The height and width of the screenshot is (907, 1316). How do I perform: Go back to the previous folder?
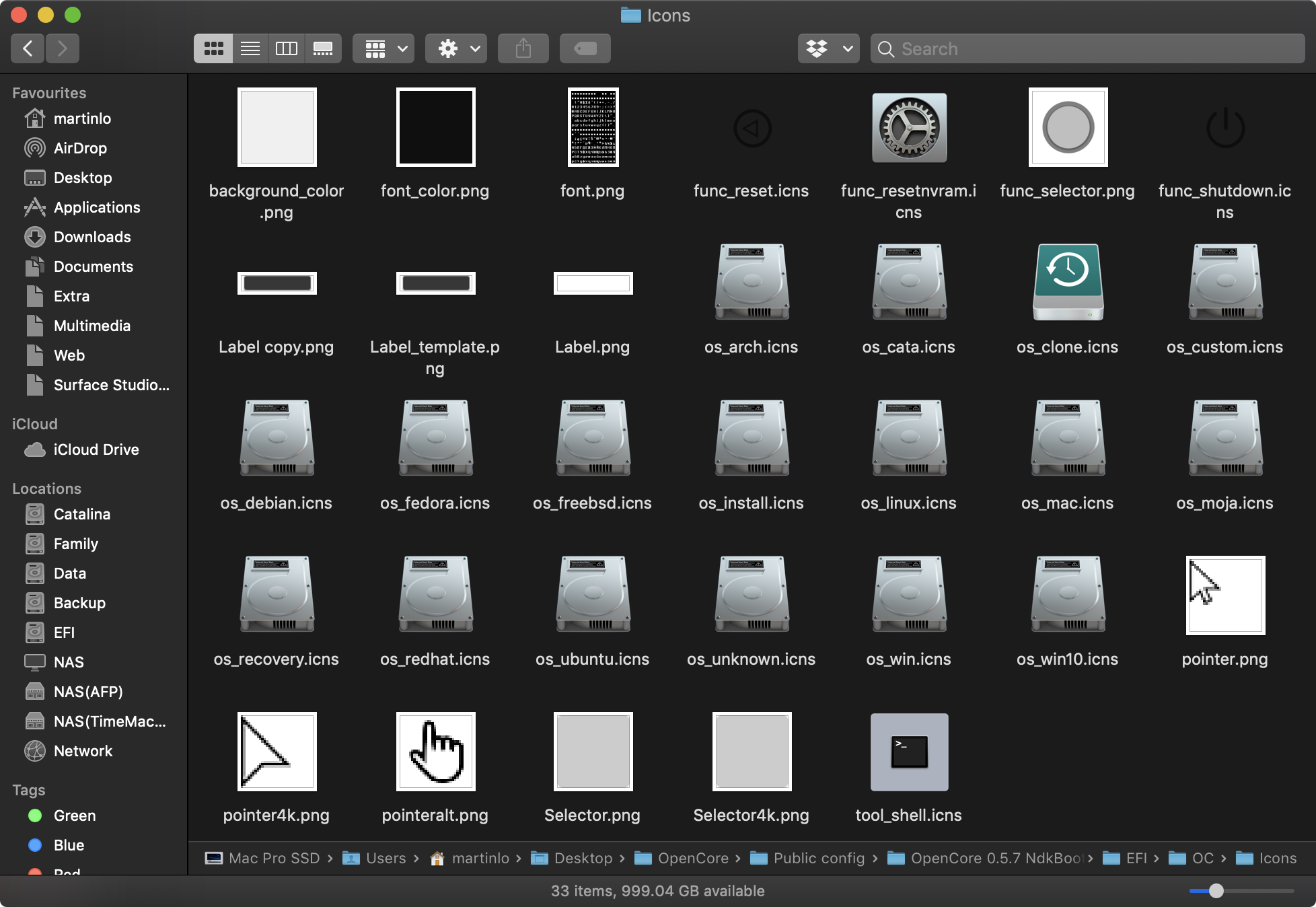click(28, 48)
